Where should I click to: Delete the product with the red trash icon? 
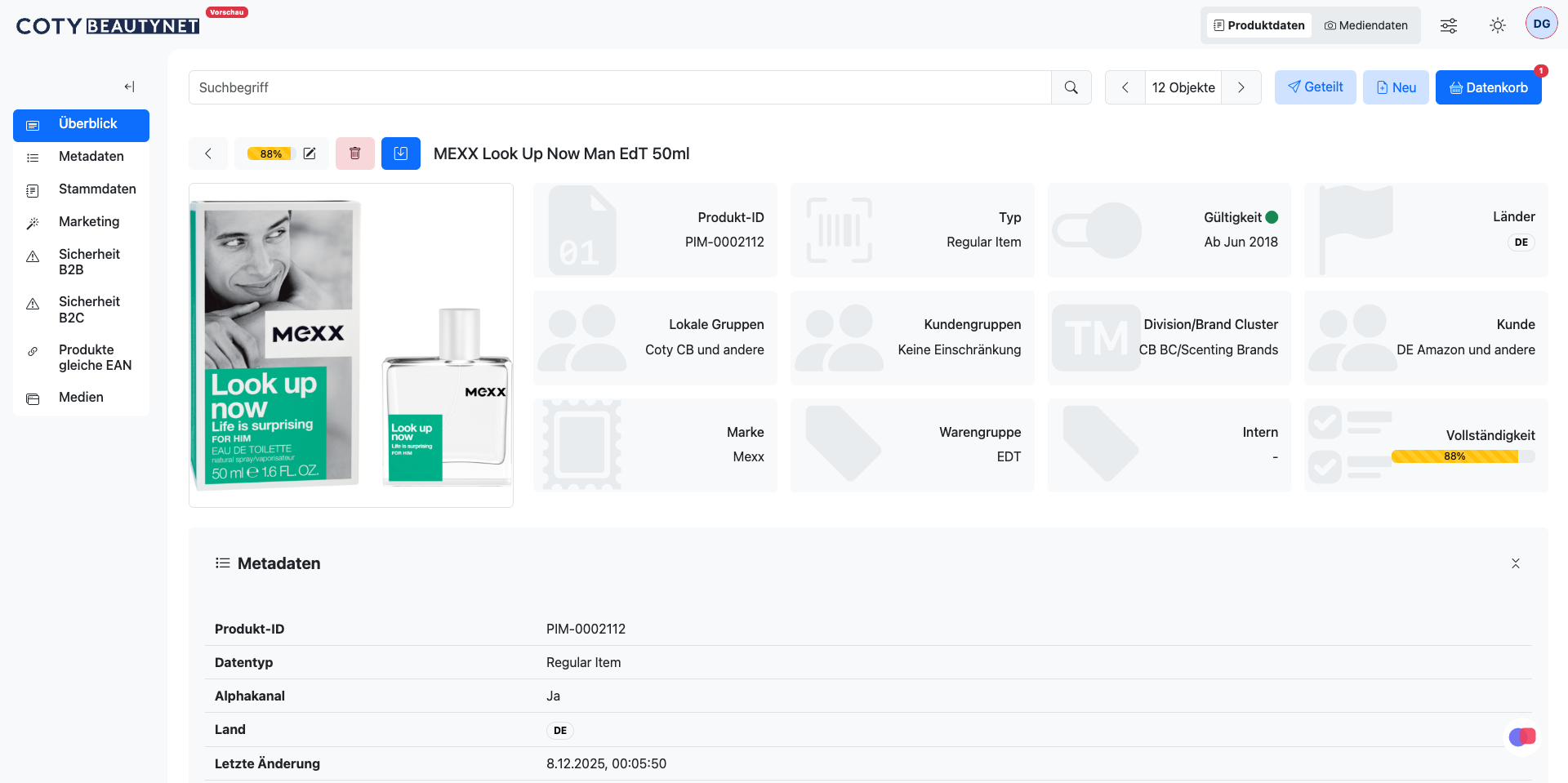[x=355, y=153]
